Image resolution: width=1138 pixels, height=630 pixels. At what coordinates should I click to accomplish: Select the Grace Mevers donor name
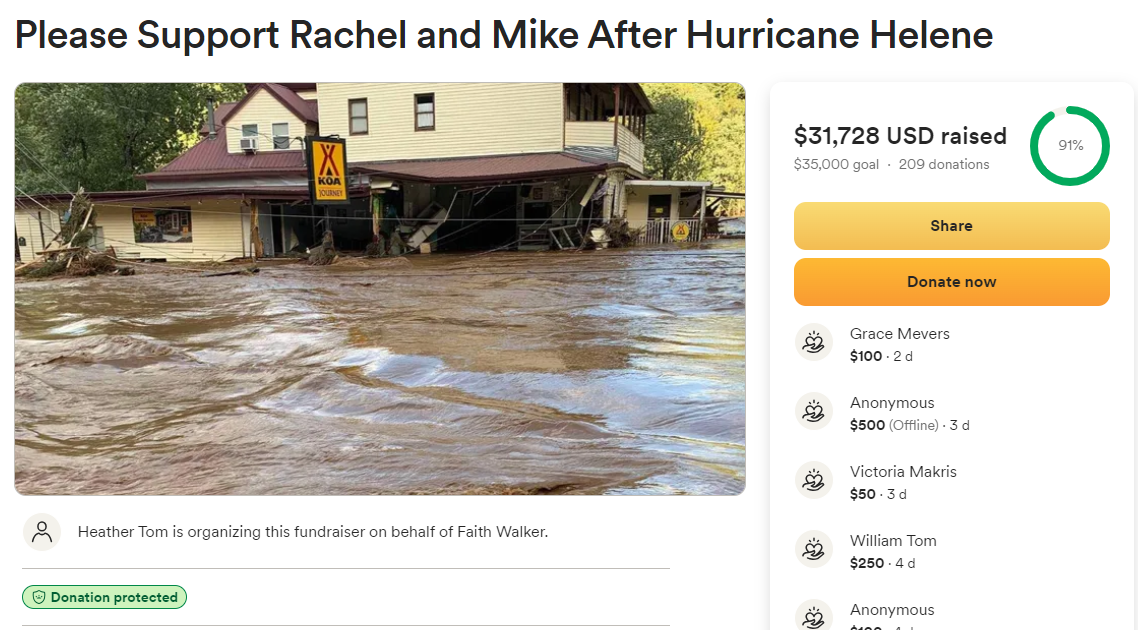(899, 334)
